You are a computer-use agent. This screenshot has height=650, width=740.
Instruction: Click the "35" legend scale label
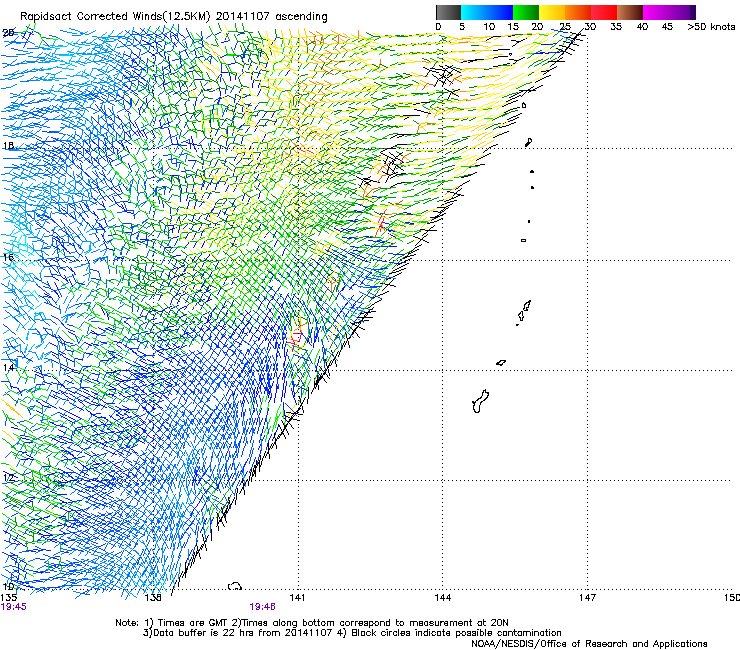point(616,27)
